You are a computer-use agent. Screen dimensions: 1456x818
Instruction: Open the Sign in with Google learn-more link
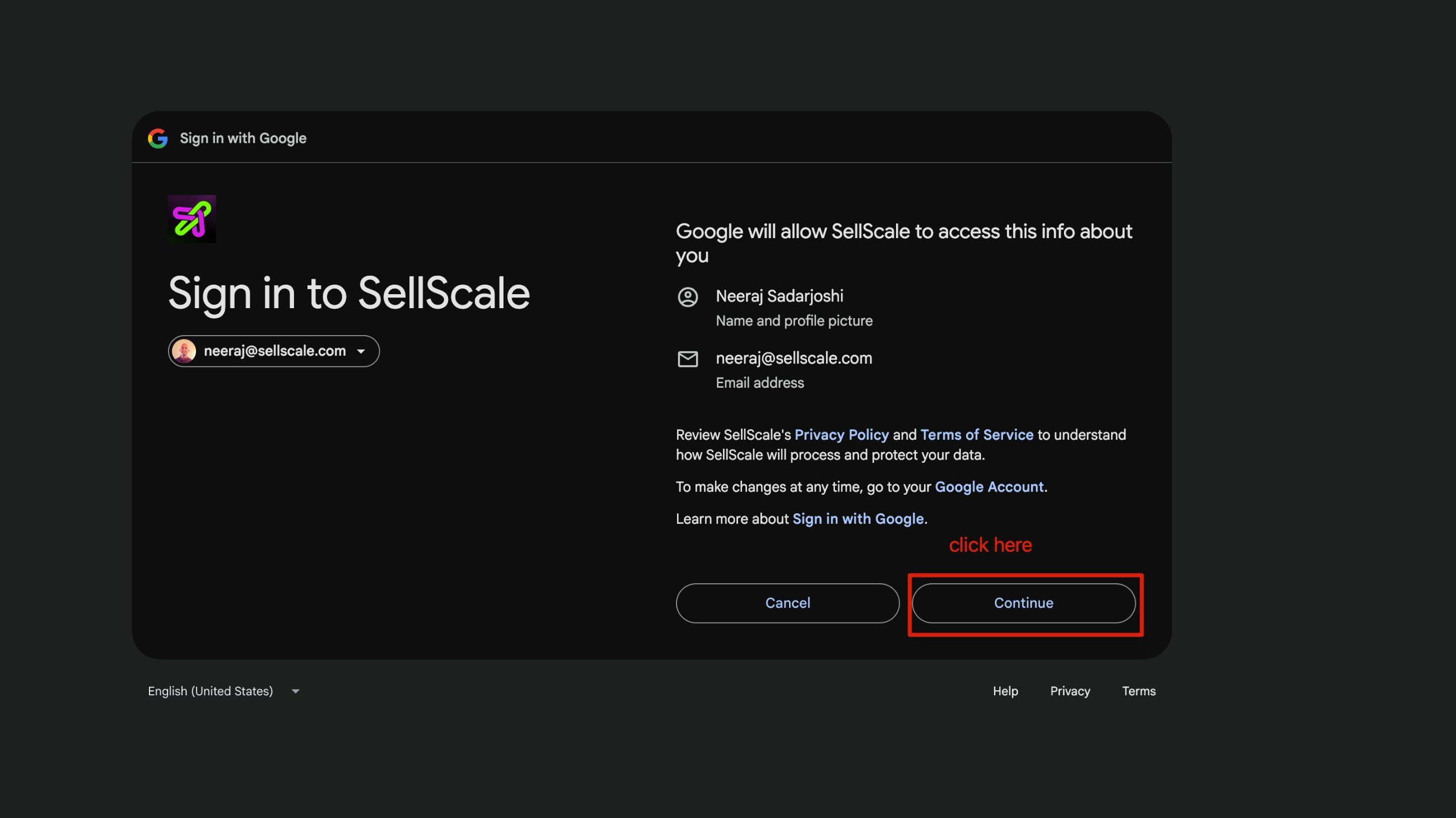pos(858,519)
